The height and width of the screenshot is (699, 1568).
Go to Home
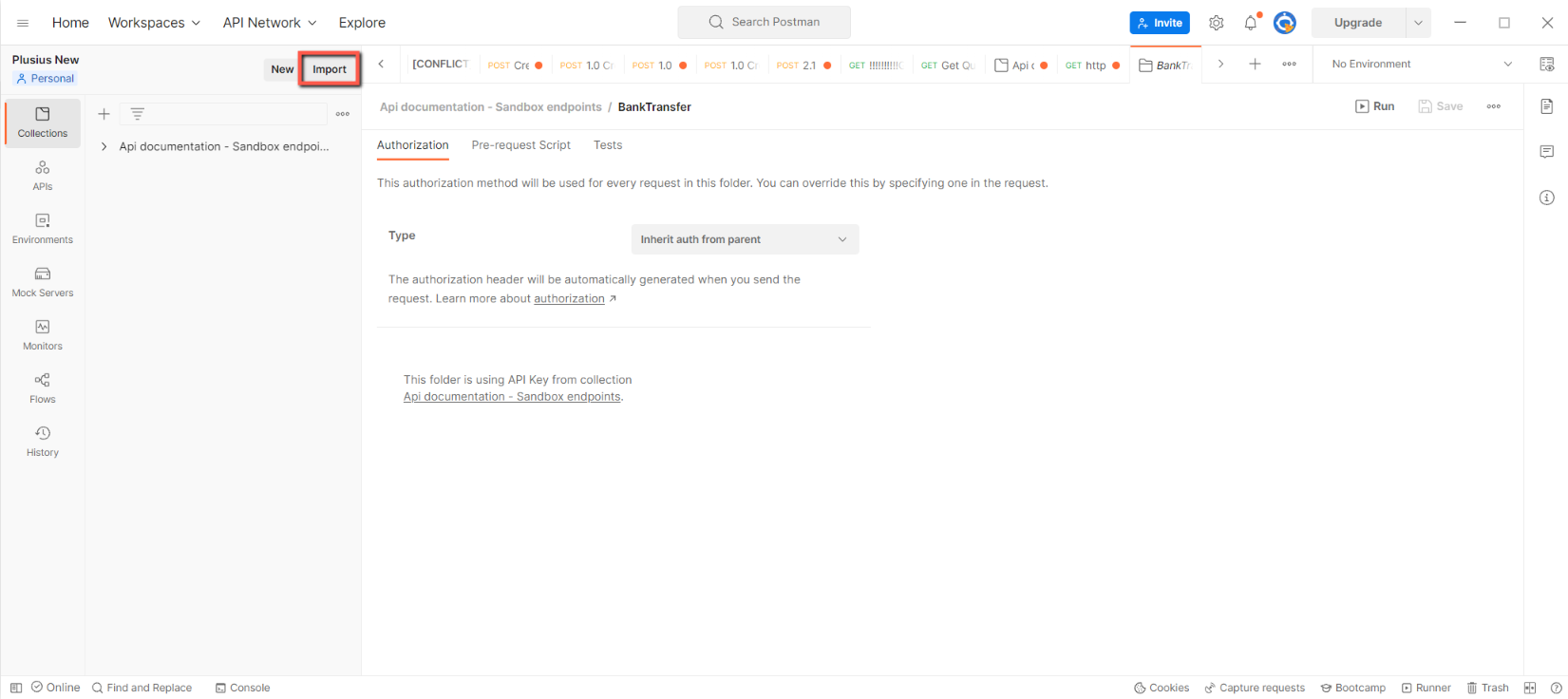[x=70, y=23]
